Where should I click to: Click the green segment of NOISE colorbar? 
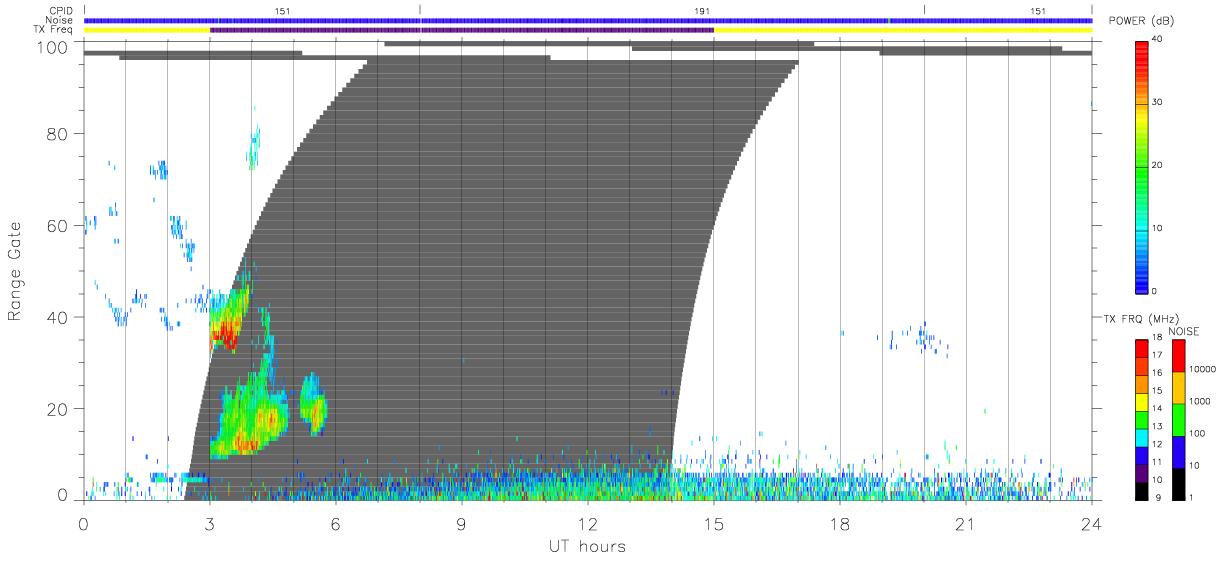click(x=1177, y=420)
